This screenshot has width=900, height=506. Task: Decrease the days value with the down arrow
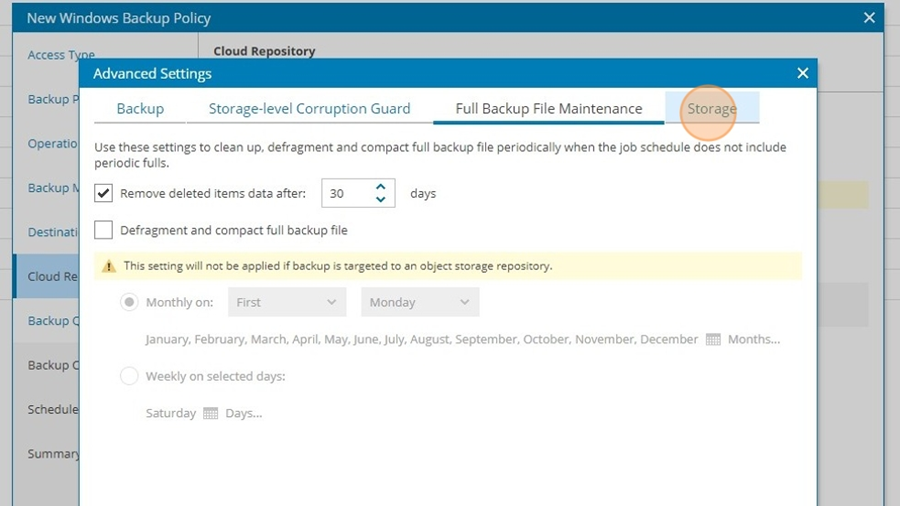point(381,200)
